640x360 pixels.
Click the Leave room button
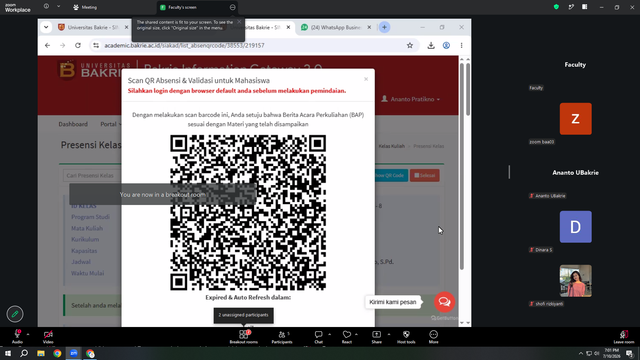pos(624,337)
